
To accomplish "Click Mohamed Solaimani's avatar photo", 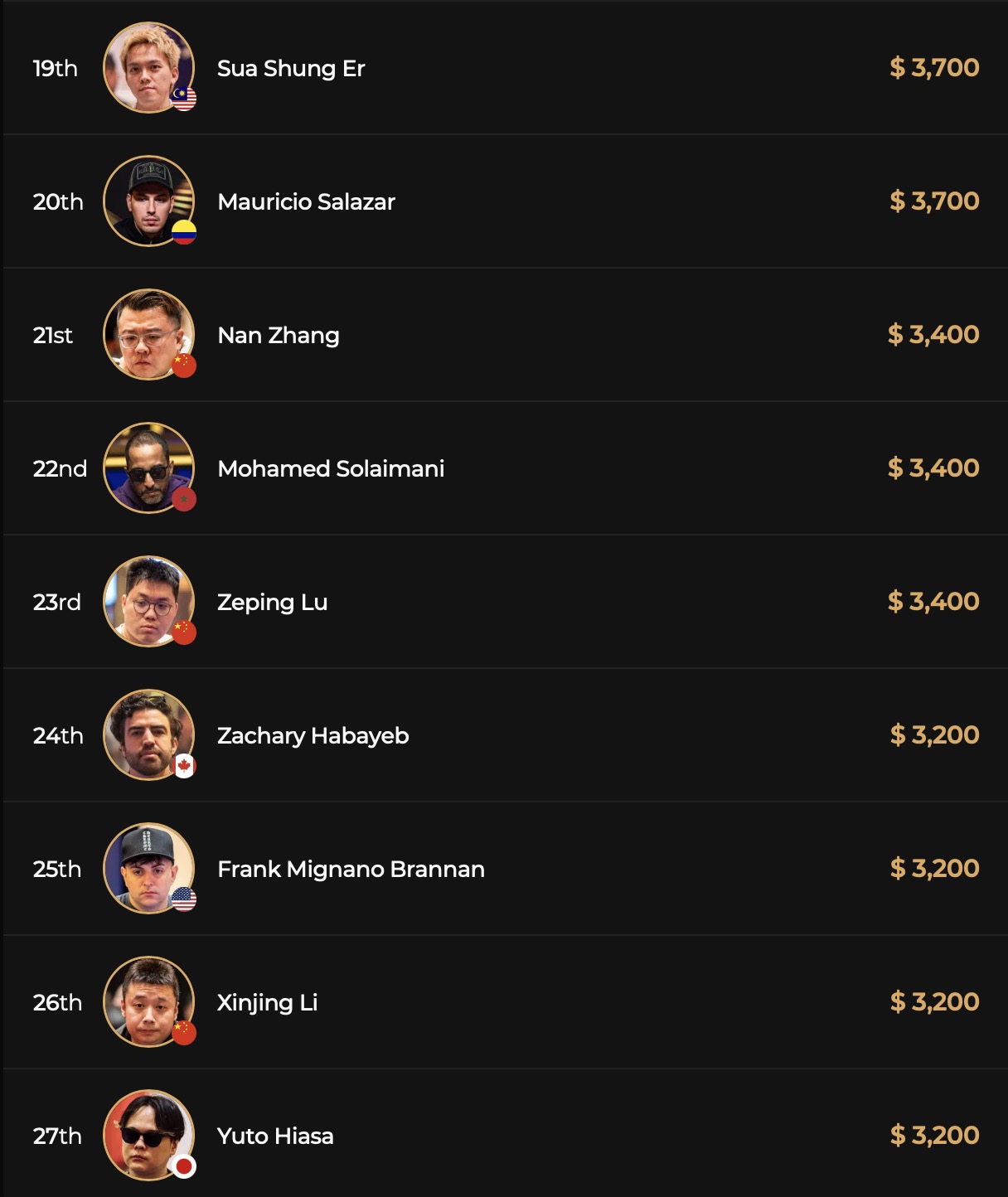I will click(x=148, y=468).
